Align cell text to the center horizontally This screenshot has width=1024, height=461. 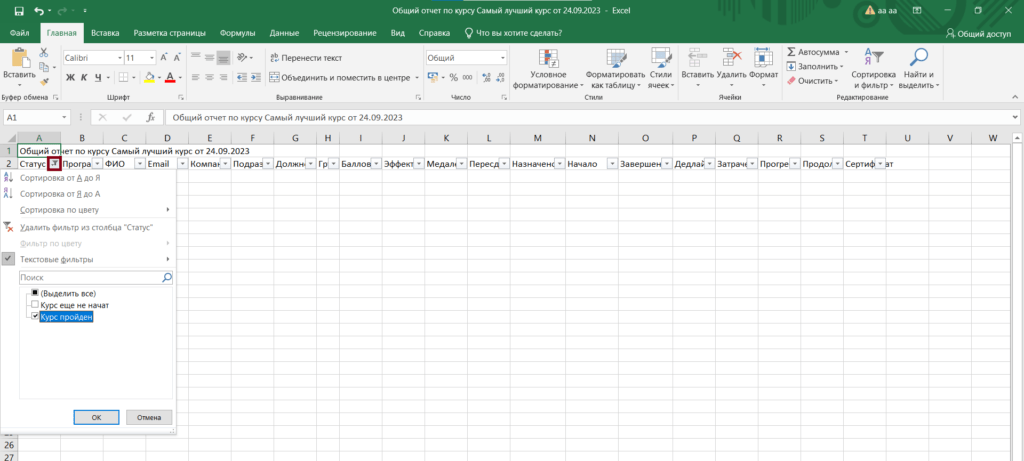pyautogui.click(x=209, y=78)
